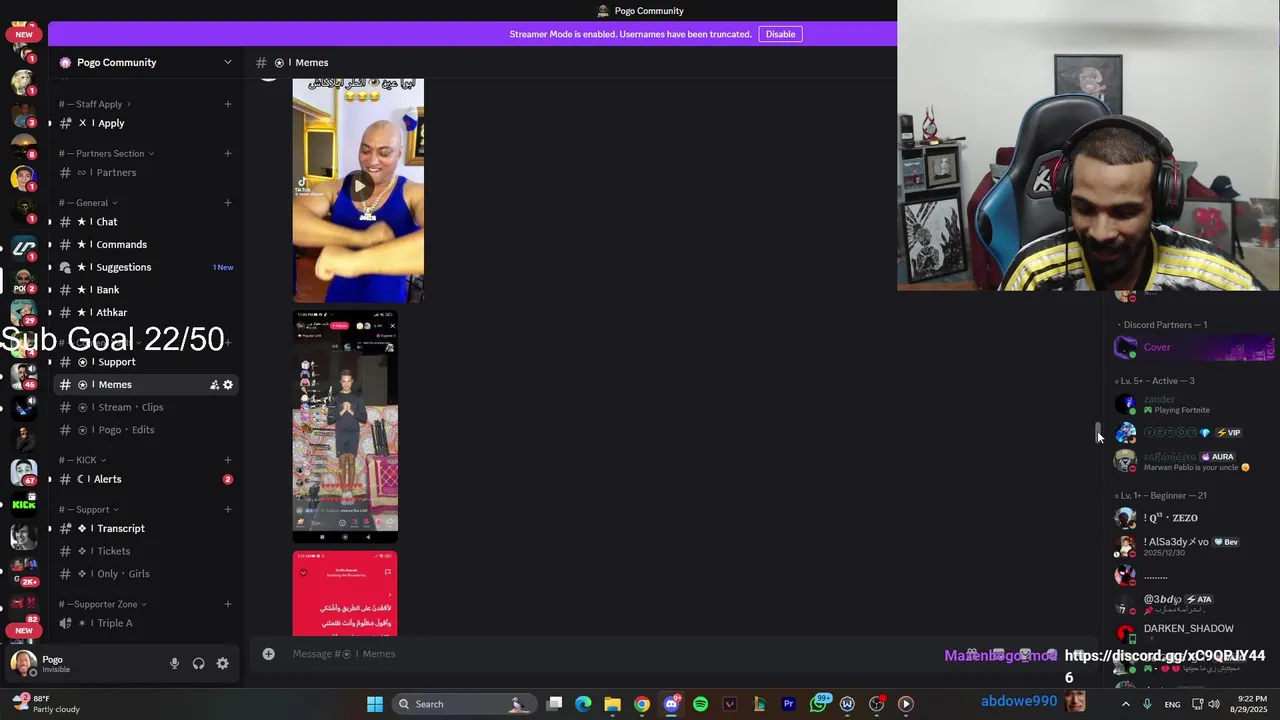Open taskbar weather widget 88°F
This screenshot has width=1280, height=720.
45,704
